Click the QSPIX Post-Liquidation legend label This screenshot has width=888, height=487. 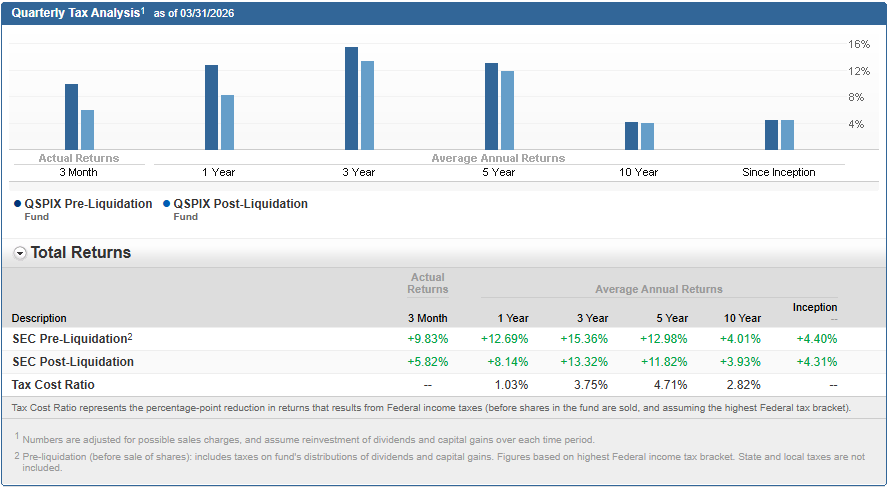pyautogui.click(x=240, y=204)
